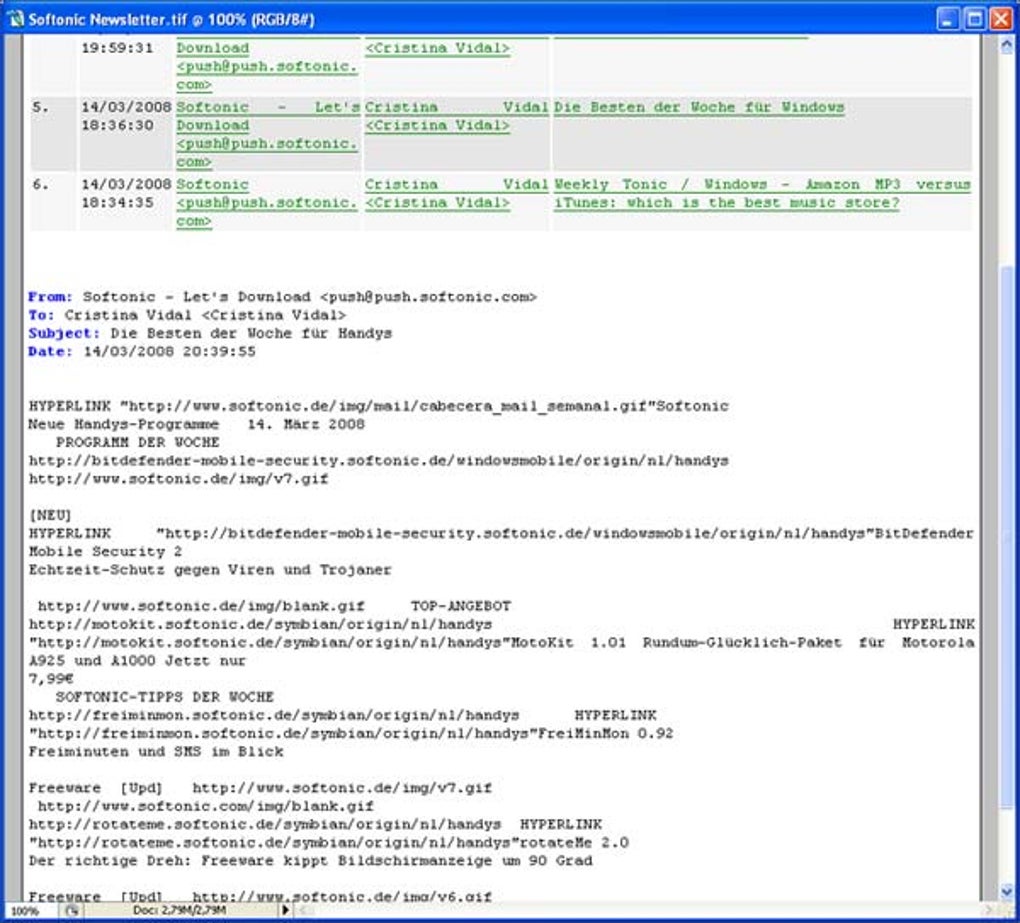Close the Softonic Newsletter.tif document
The height and width of the screenshot is (923, 1020).
point(1000,19)
